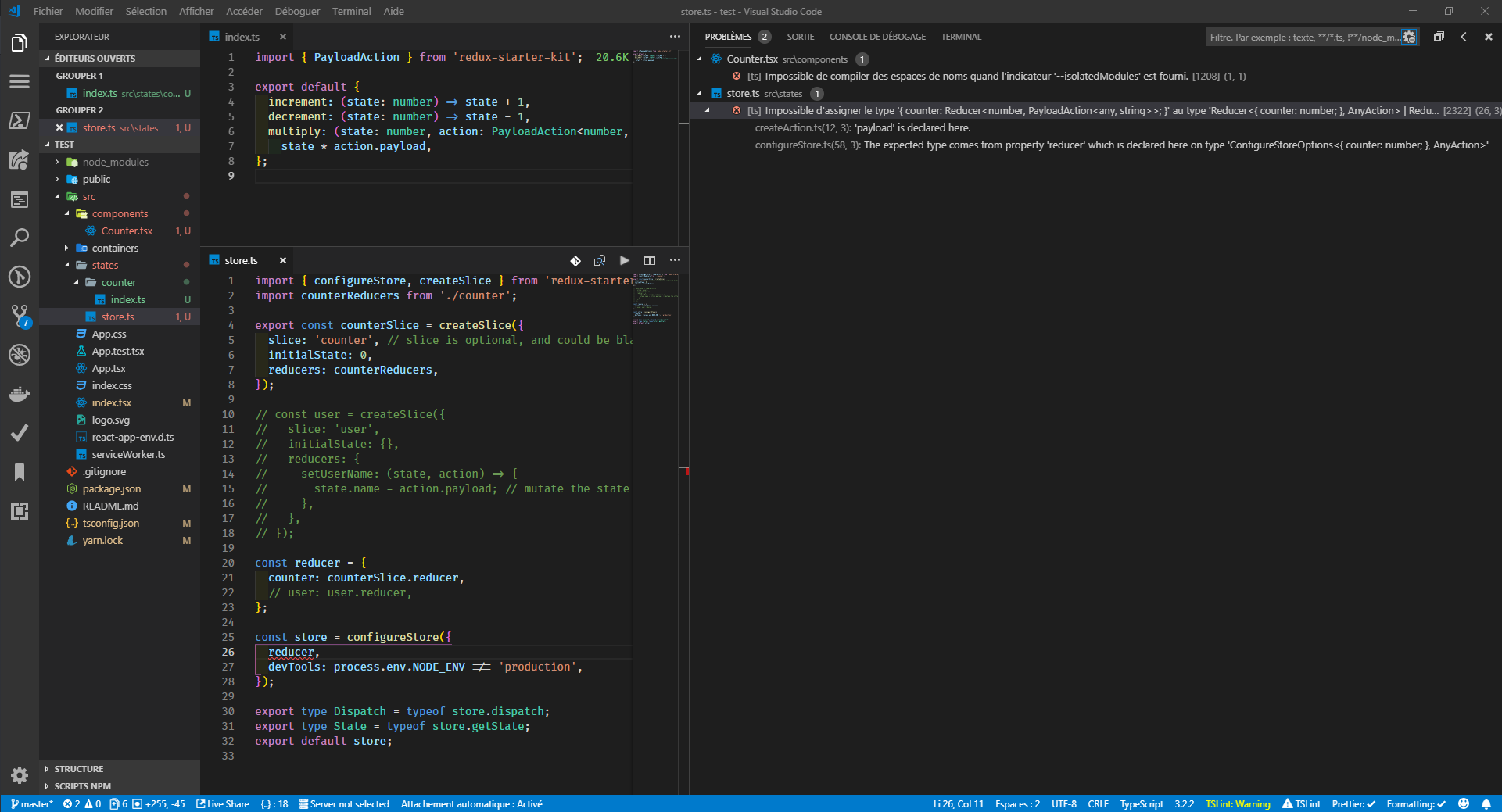Toggle excluded files filter in Problems panel
This screenshot has height=812, width=1502.
(x=1409, y=37)
